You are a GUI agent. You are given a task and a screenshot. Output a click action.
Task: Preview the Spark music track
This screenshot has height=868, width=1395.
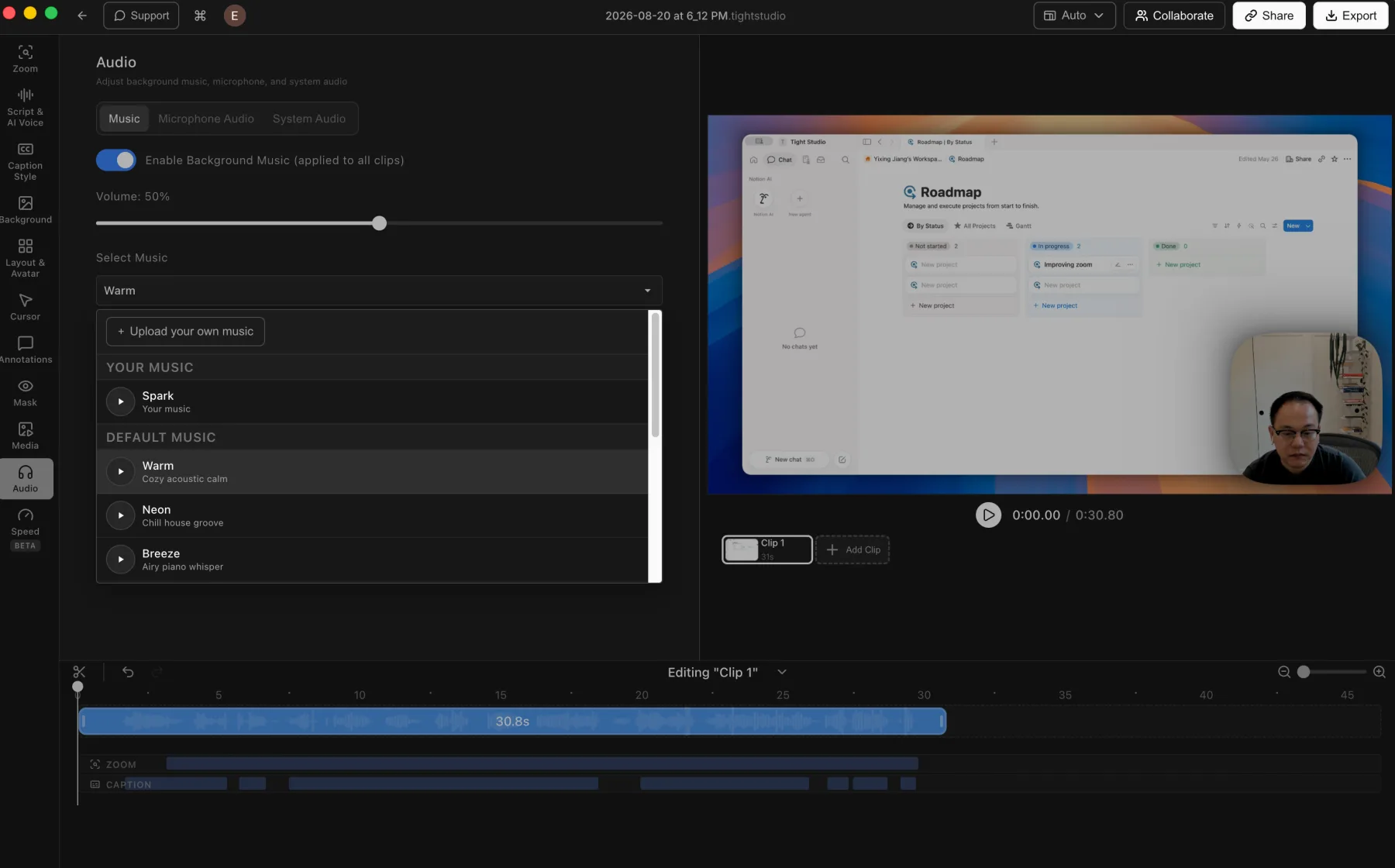120,401
